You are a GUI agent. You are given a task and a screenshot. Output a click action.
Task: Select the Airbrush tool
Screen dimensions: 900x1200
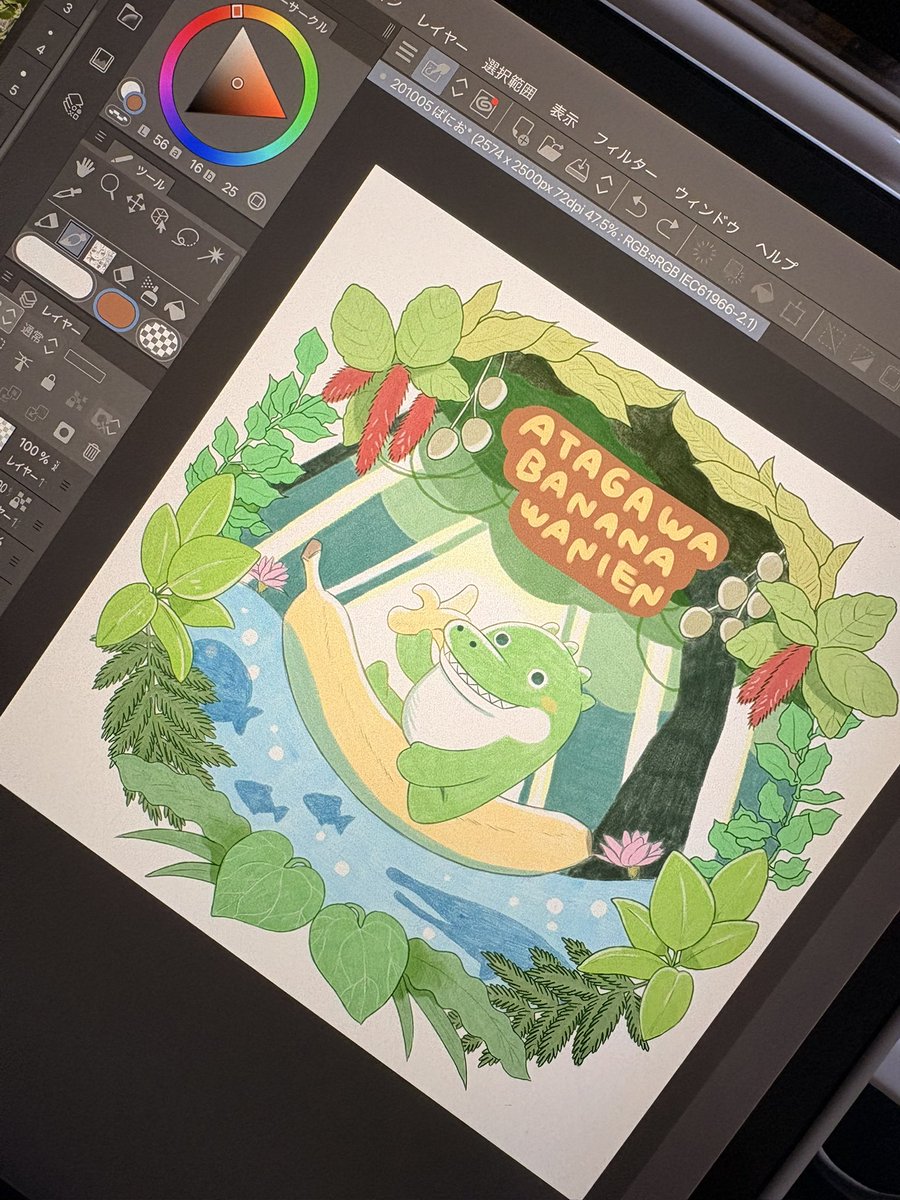(x=149, y=290)
